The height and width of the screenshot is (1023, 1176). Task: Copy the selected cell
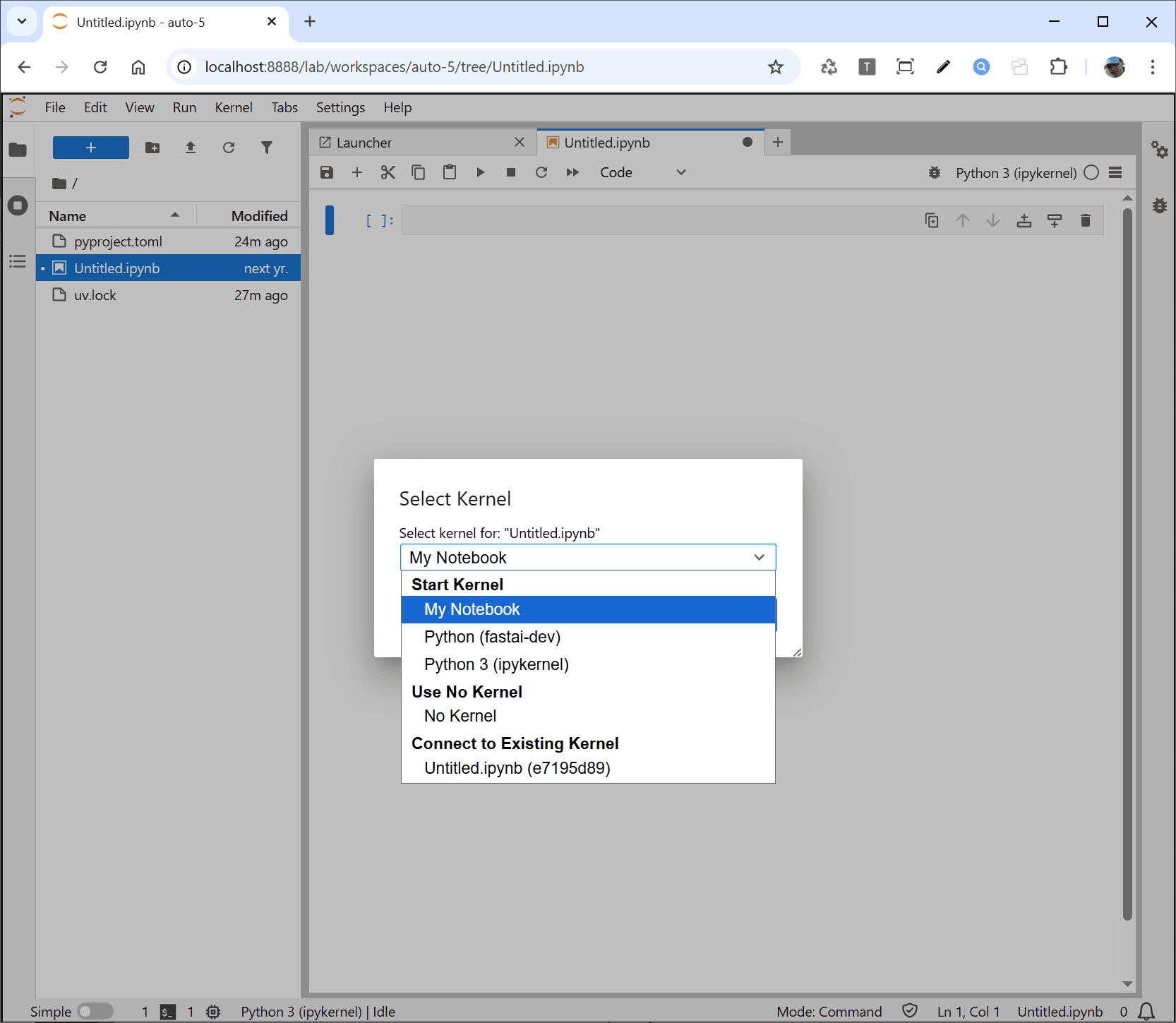pyautogui.click(x=419, y=172)
